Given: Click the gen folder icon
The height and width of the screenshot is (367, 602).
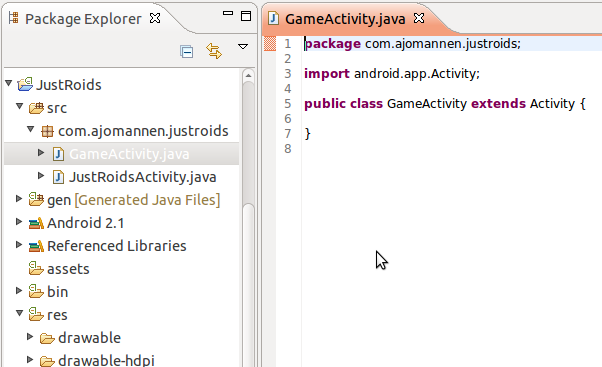Looking at the screenshot, I should (x=36, y=199).
